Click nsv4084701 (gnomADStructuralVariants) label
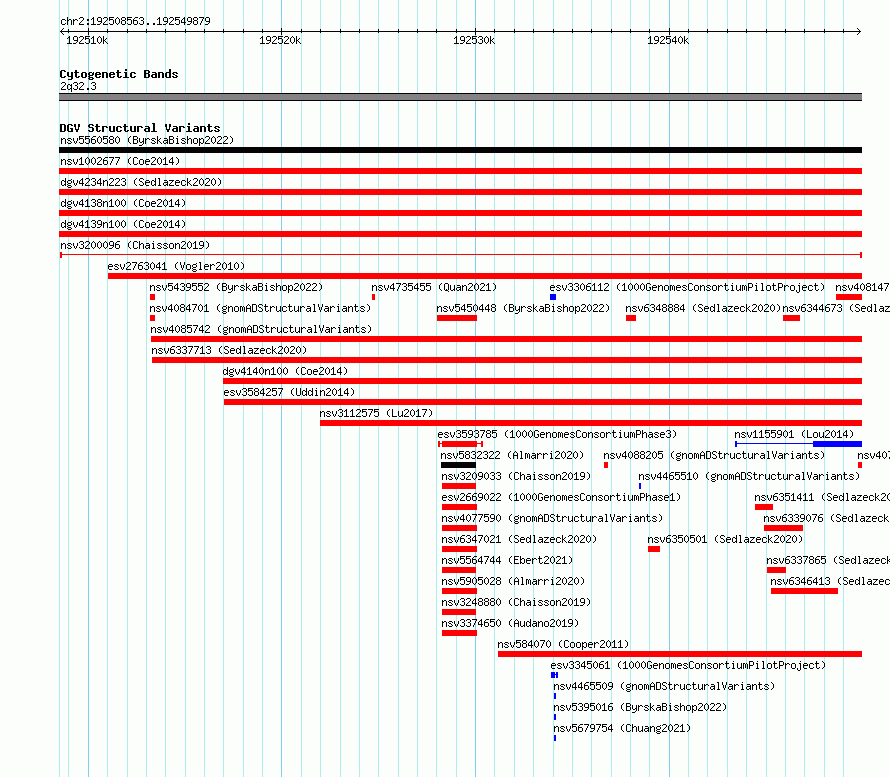890x777 pixels. pyautogui.click(x=260, y=308)
